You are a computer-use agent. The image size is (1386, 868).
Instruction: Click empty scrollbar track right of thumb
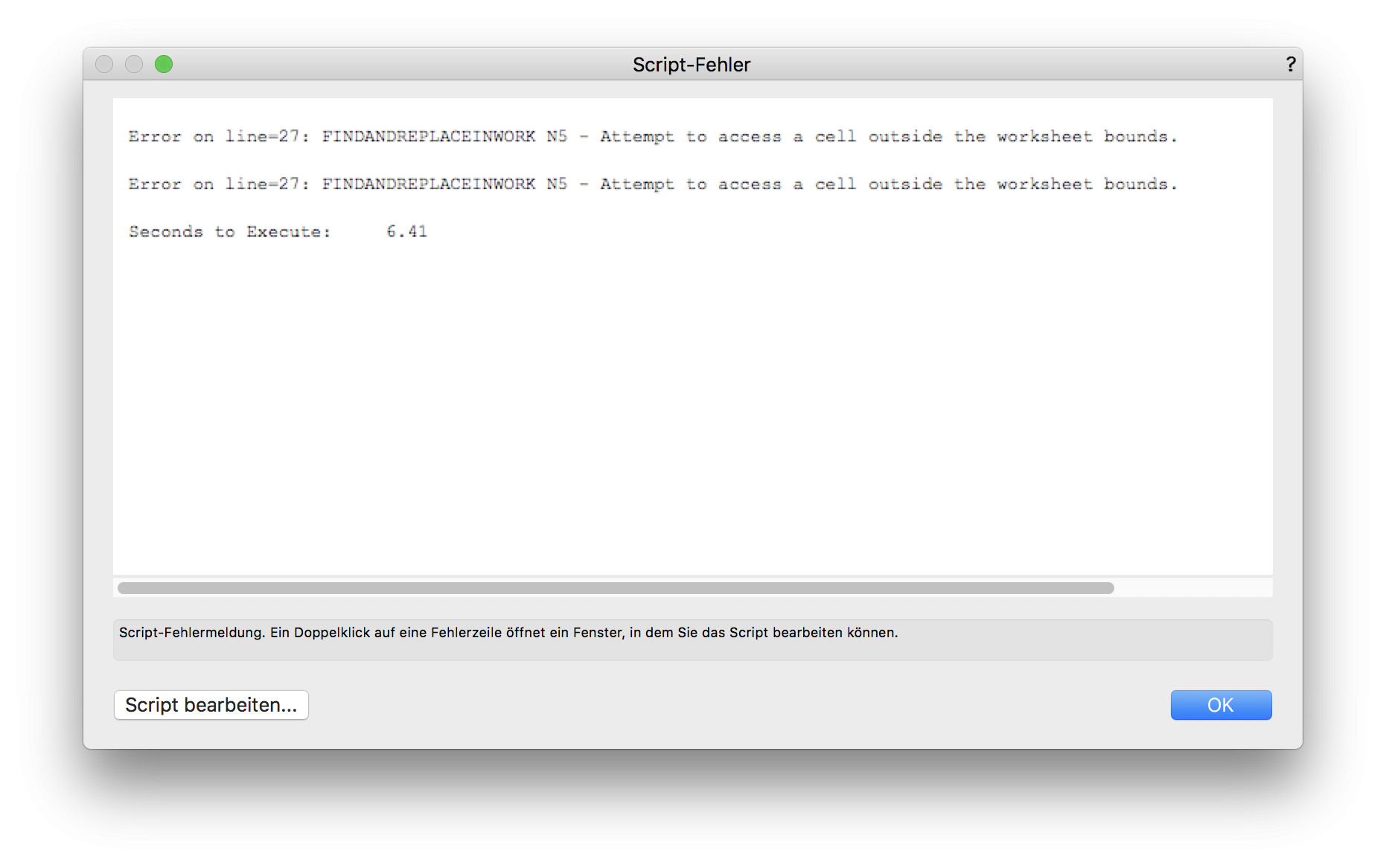tap(1192, 588)
